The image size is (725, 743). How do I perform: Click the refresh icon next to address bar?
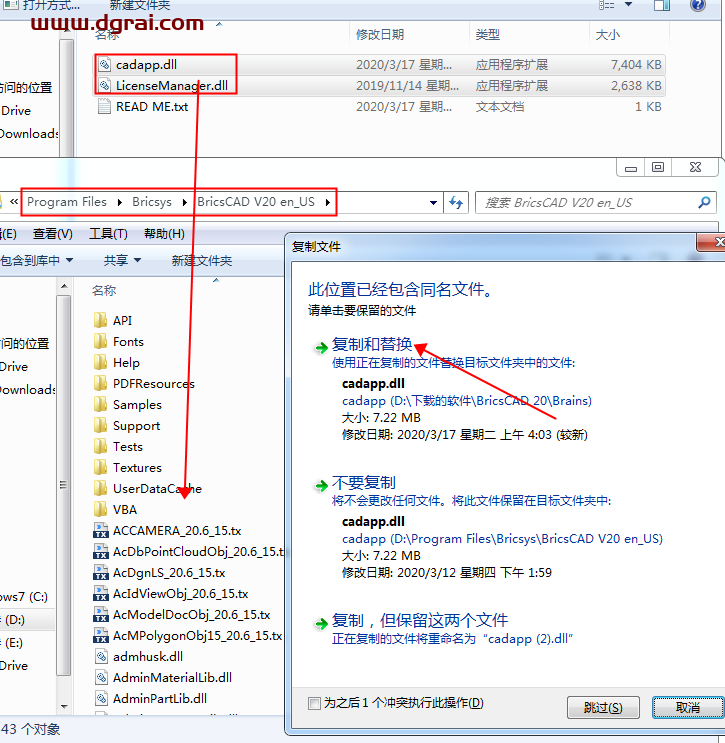point(456,202)
